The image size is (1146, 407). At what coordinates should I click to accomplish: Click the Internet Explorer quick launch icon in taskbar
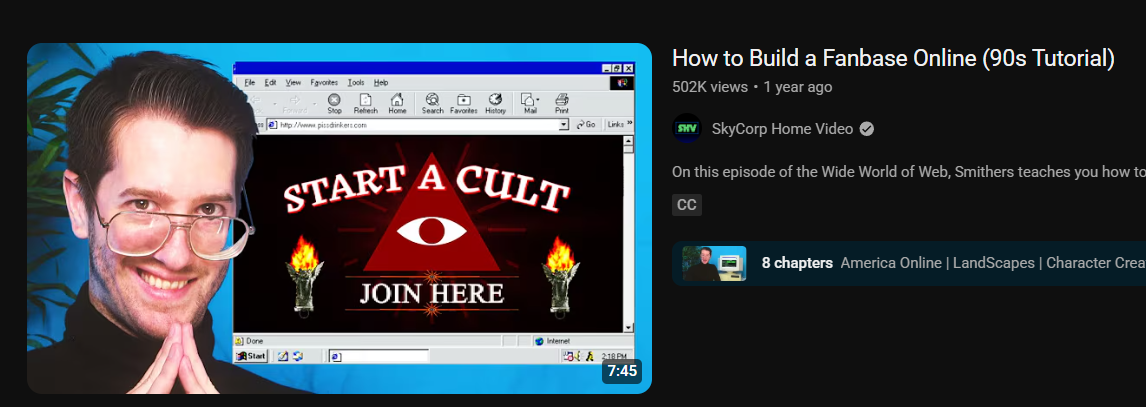(297, 356)
